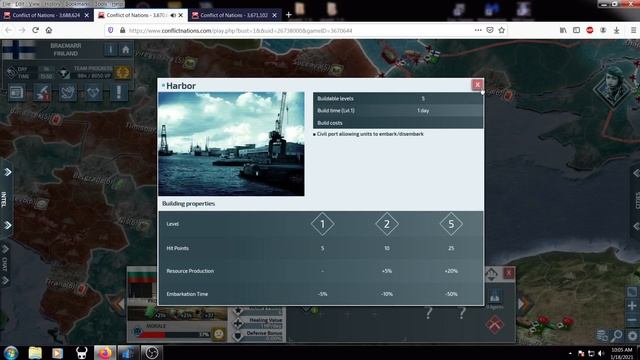640x360 pixels.
Task: Click the browser back arrow
Action: tap(9, 30)
